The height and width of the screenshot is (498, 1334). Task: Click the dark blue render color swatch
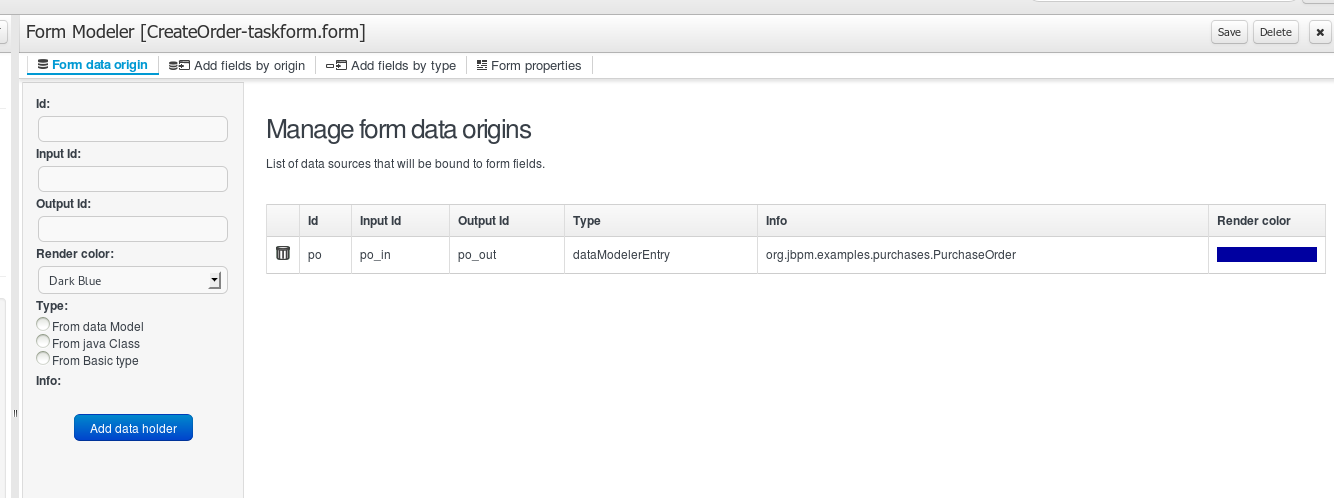coord(1266,254)
